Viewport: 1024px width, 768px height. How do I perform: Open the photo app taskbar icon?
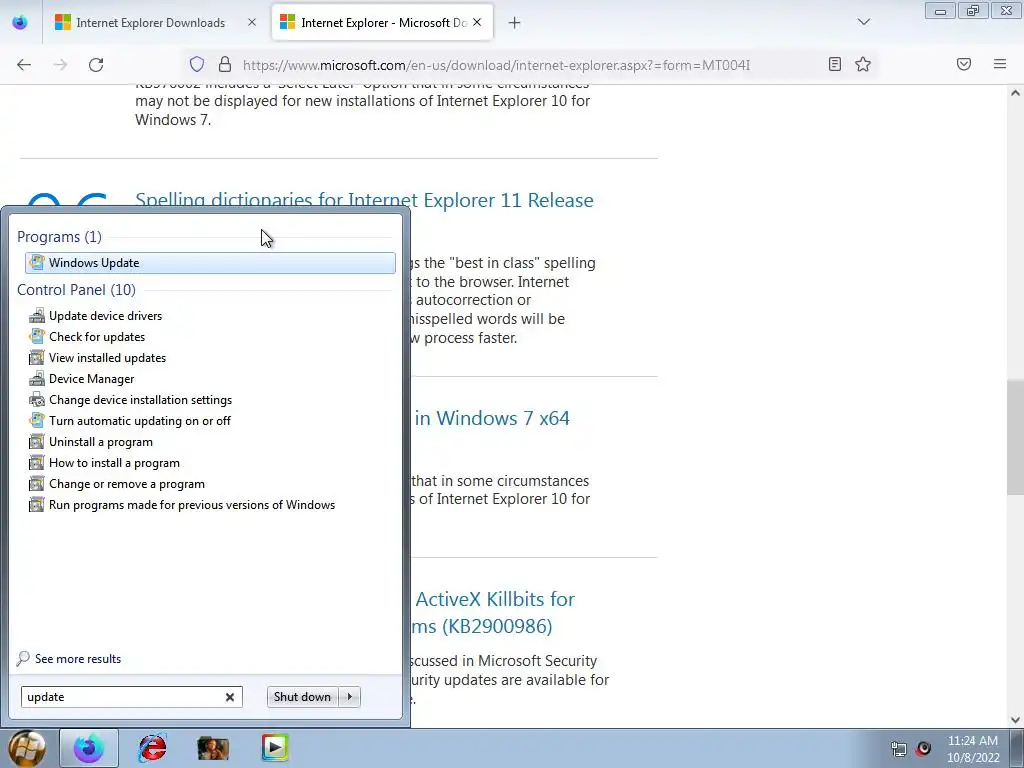coord(213,748)
